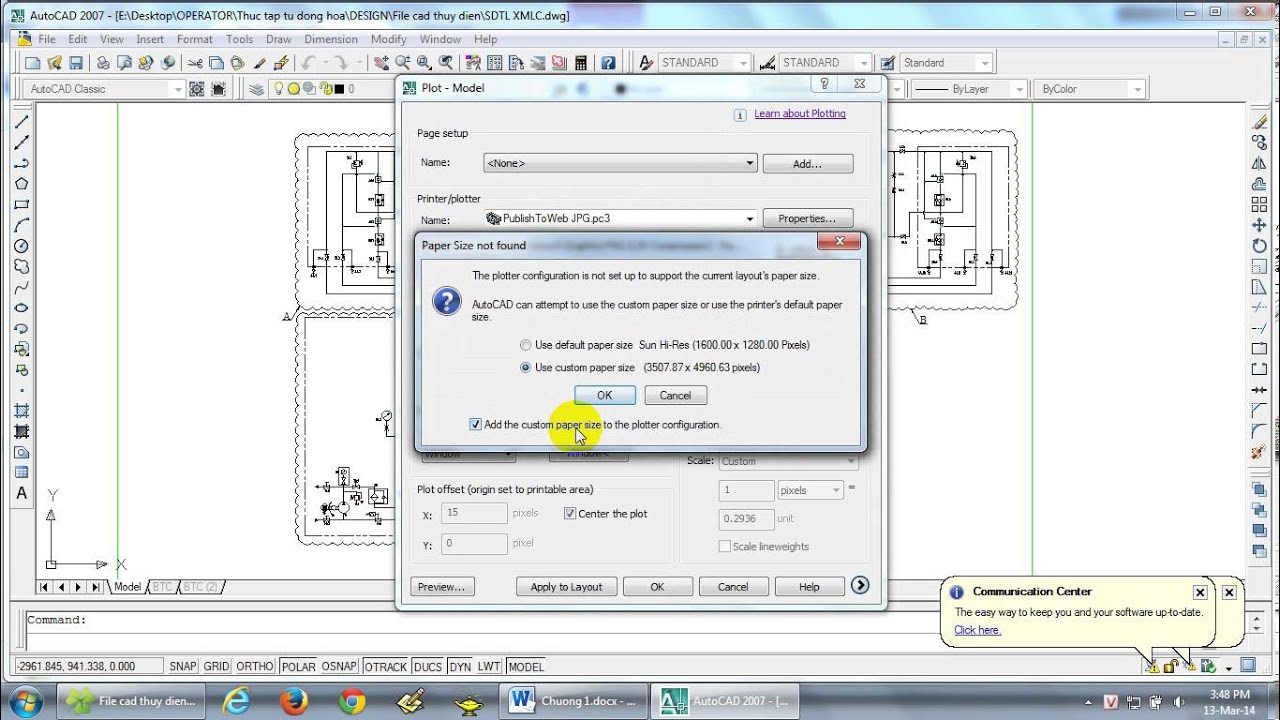Click the Explode modify tool

1260,452
